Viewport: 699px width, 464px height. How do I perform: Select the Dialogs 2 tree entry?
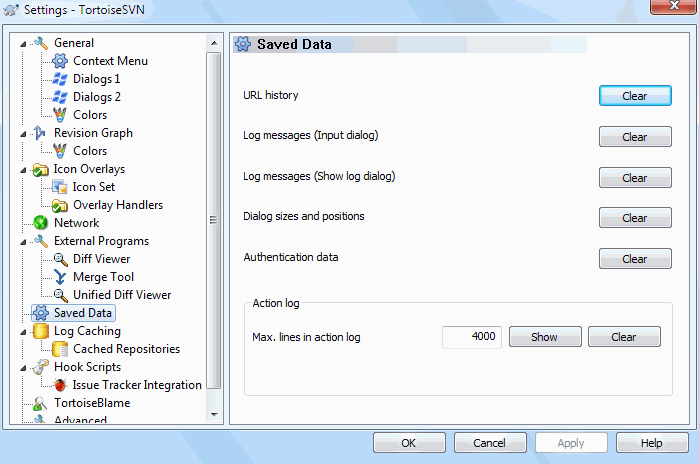tap(97, 97)
